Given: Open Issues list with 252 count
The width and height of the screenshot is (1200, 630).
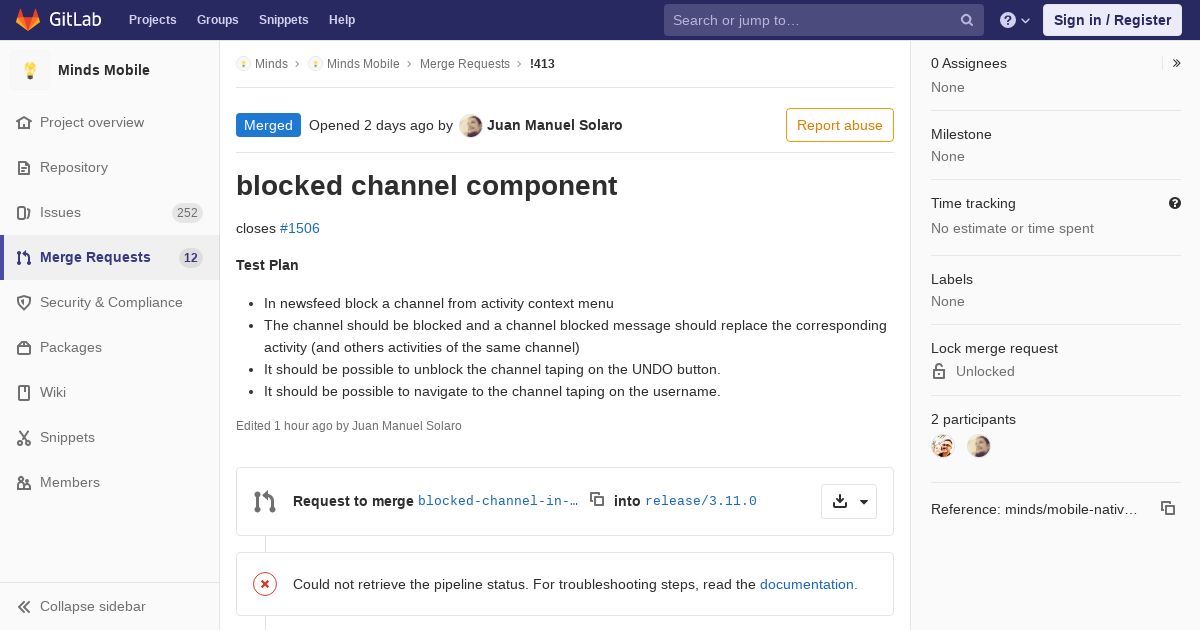Looking at the screenshot, I should click(x=110, y=212).
